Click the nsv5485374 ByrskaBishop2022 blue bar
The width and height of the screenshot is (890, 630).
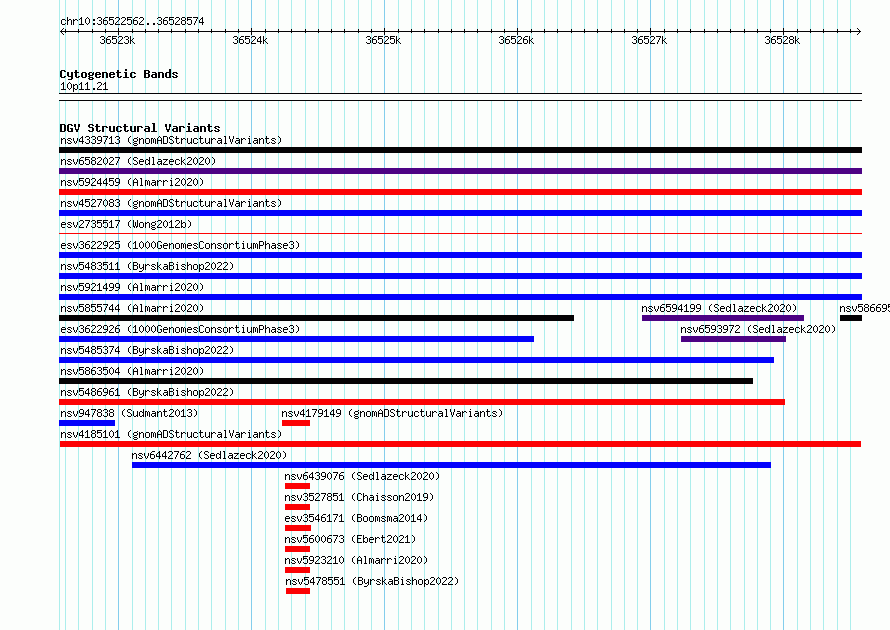point(417,360)
